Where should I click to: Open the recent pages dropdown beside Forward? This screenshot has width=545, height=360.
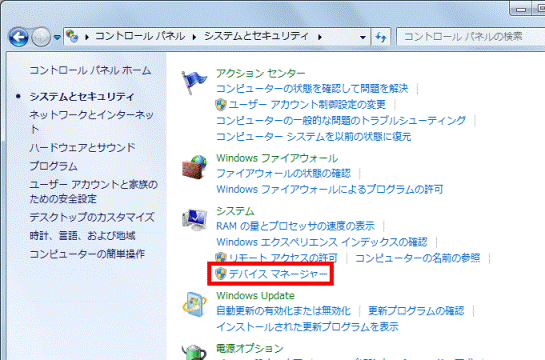tap(57, 37)
